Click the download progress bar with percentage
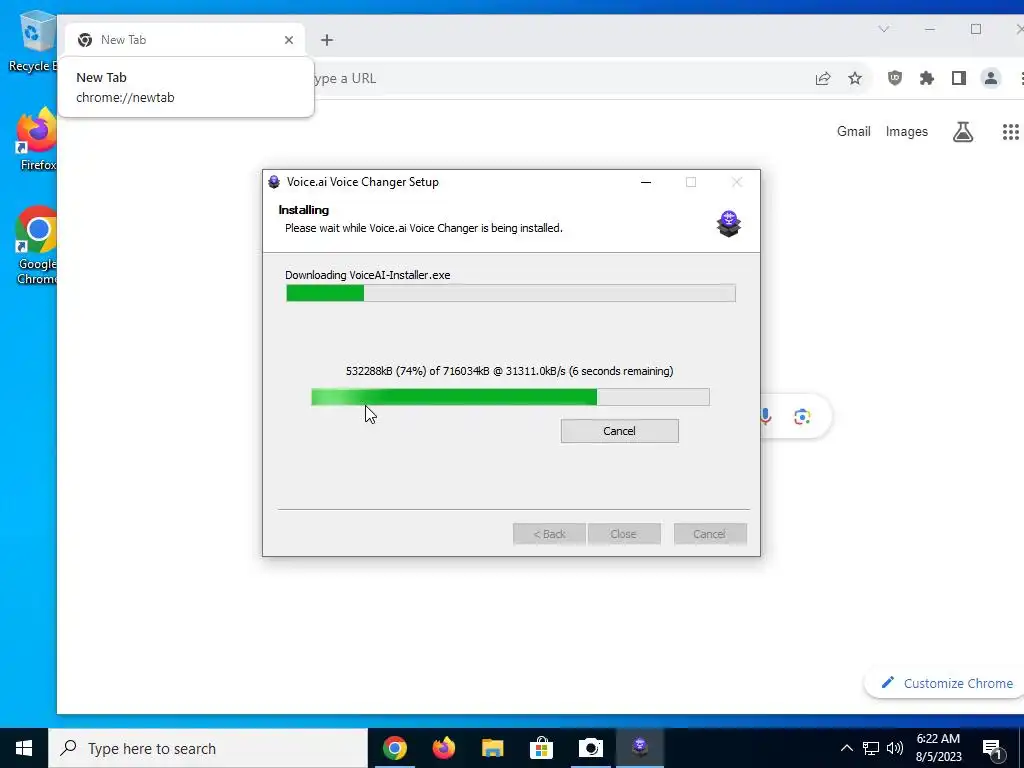The image size is (1024, 768). pyautogui.click(x=510, y=397)
